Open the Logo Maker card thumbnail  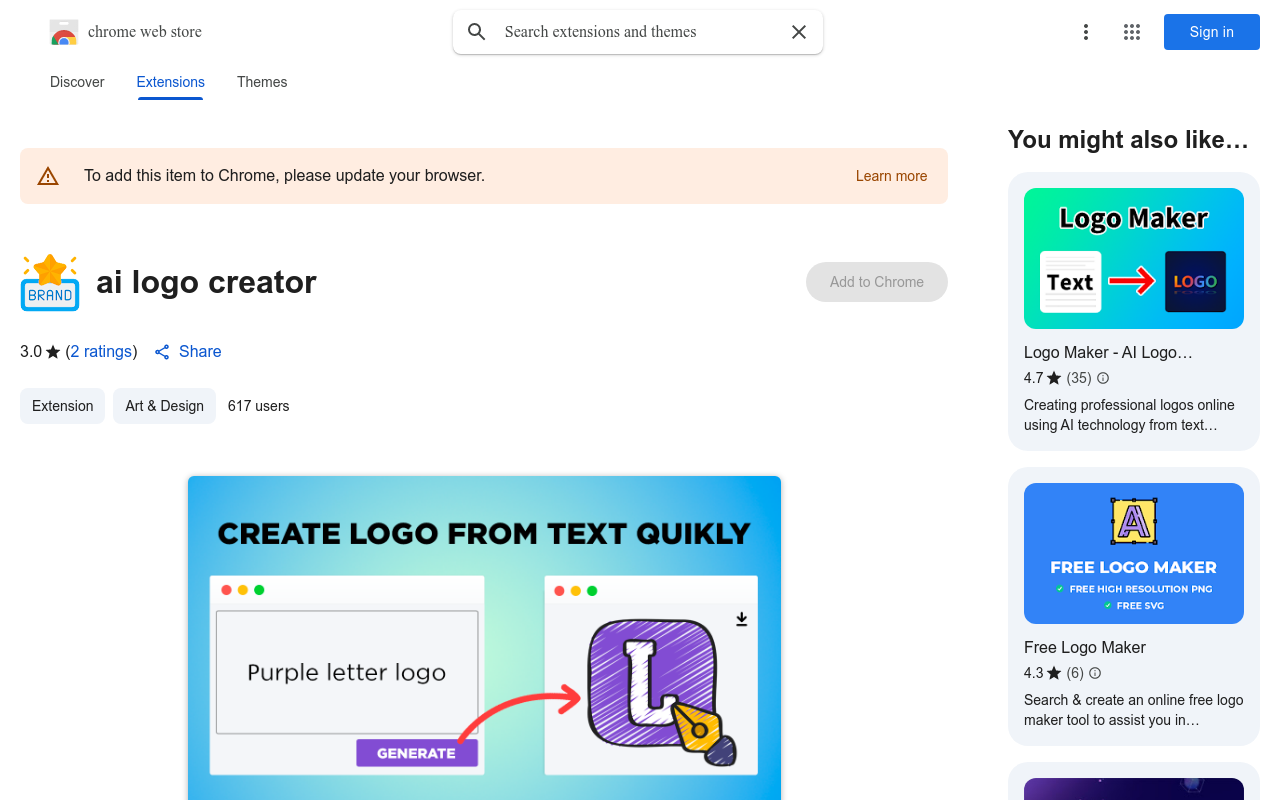[1134, 259]
